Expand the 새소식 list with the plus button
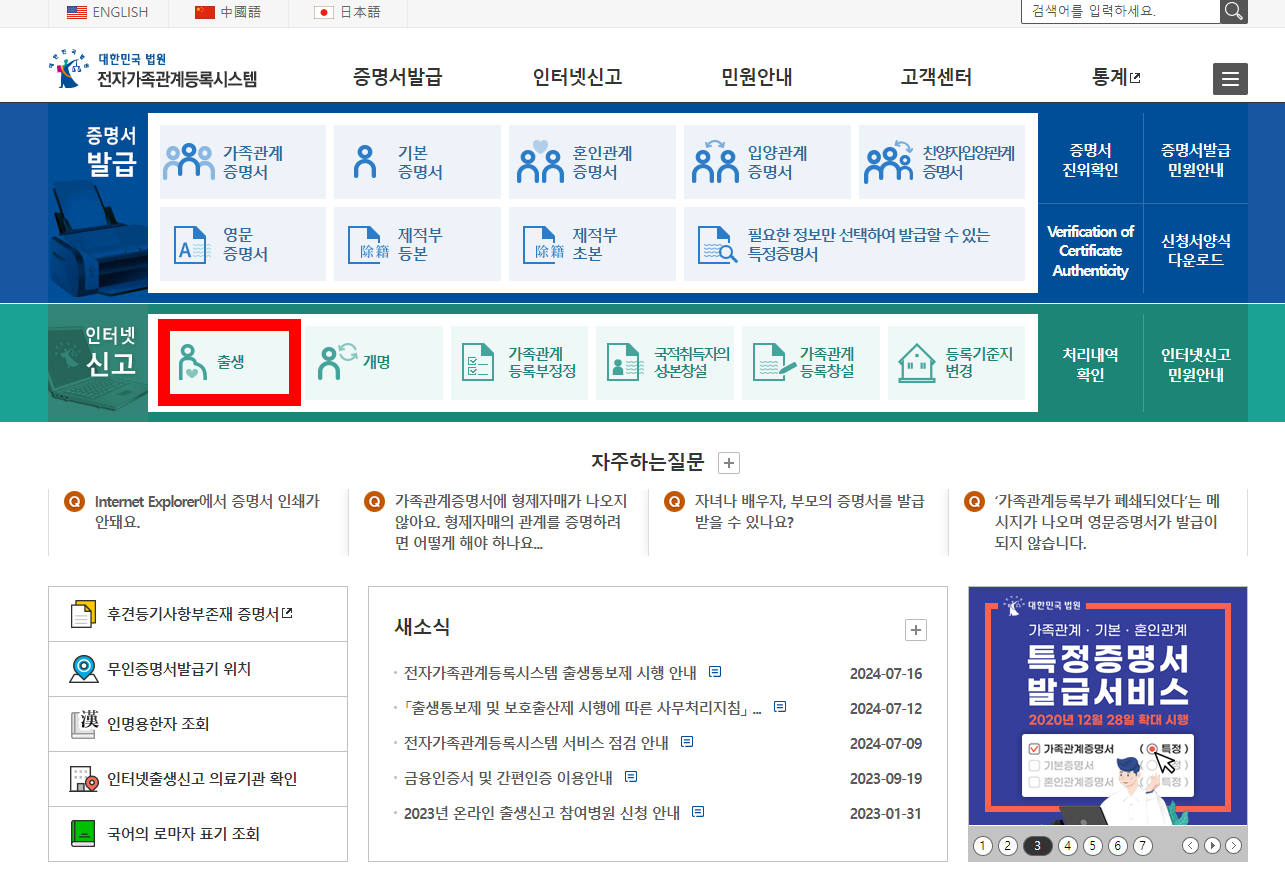1285x875 pixels. pyautogui.click(x=915, y=629)
